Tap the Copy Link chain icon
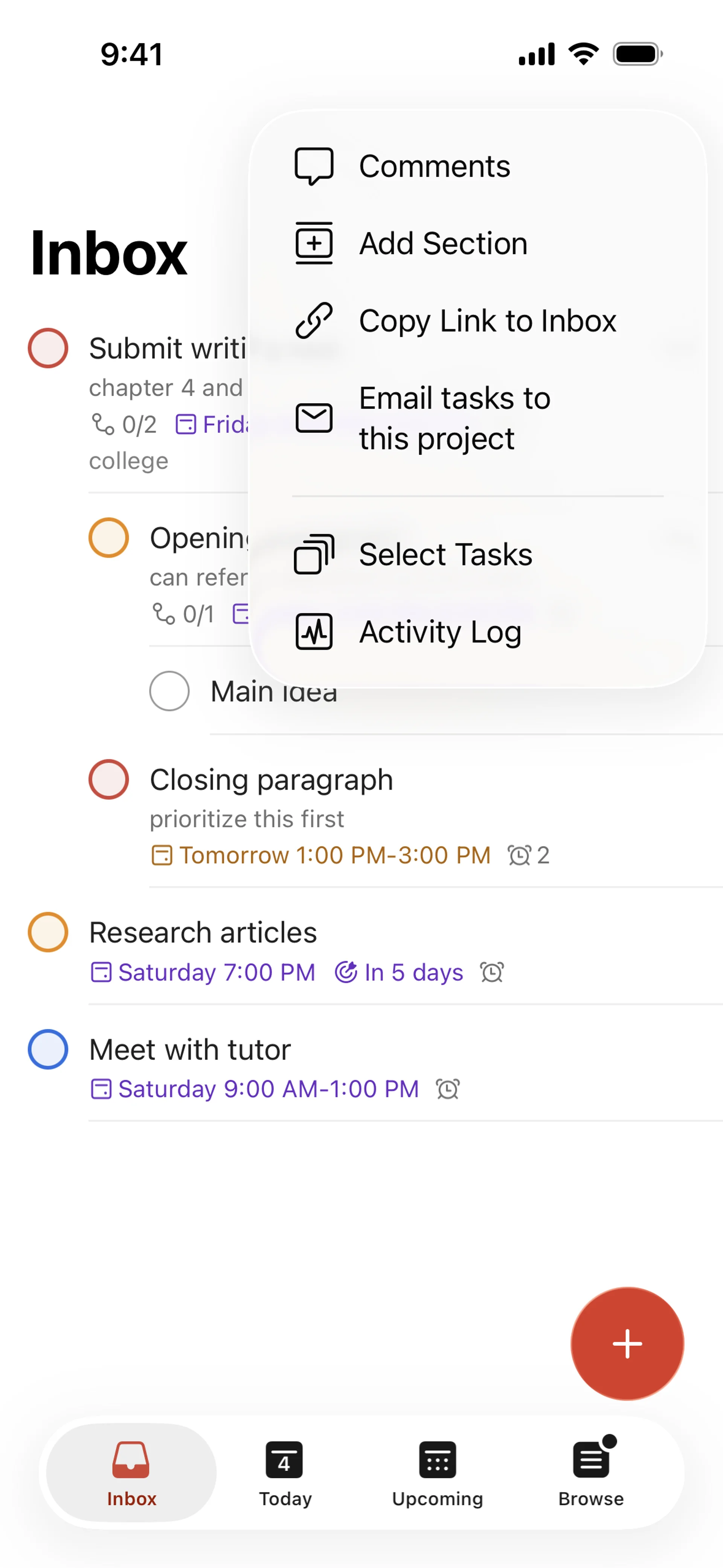 314,321
